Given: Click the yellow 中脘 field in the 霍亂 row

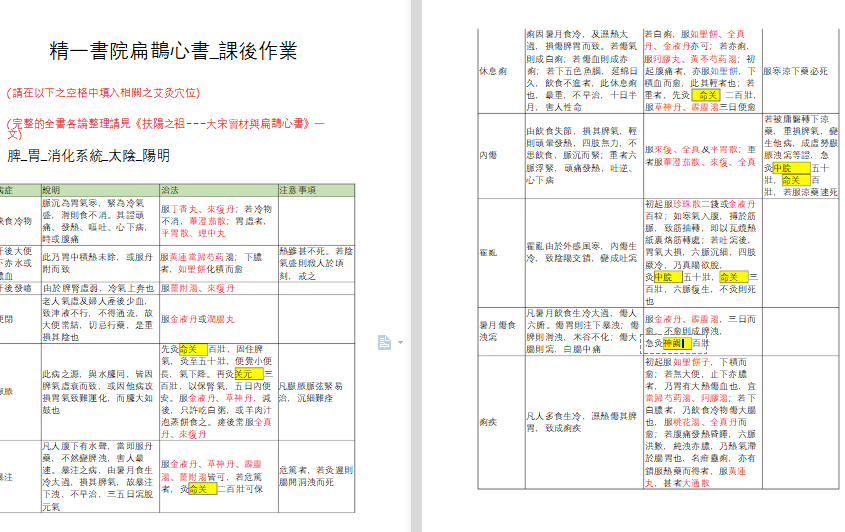Looking at the screenshot, I should click(668, 277).
